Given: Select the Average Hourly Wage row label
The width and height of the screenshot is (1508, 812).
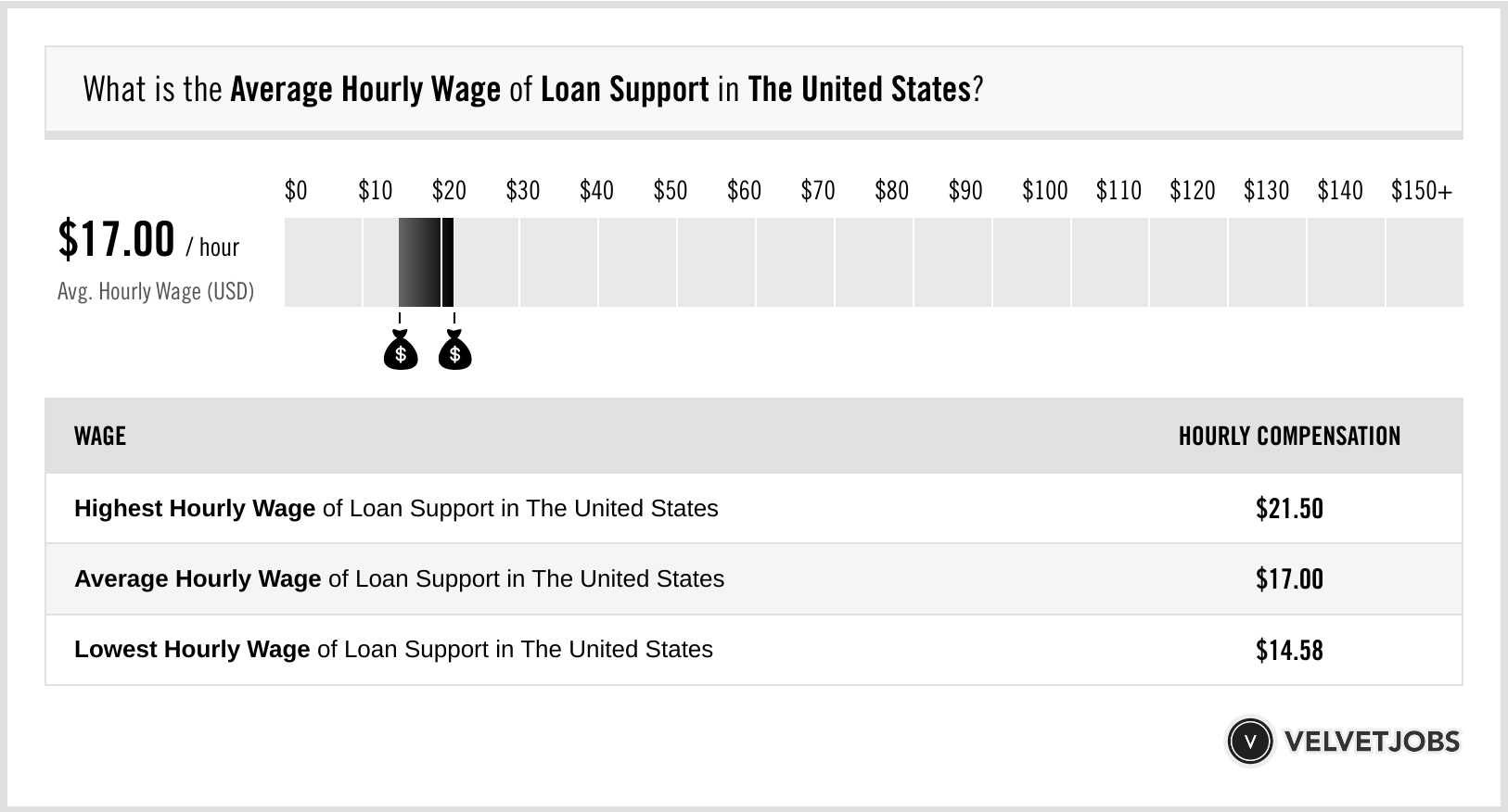Looking at the screenshot, I should click(399, 579).
